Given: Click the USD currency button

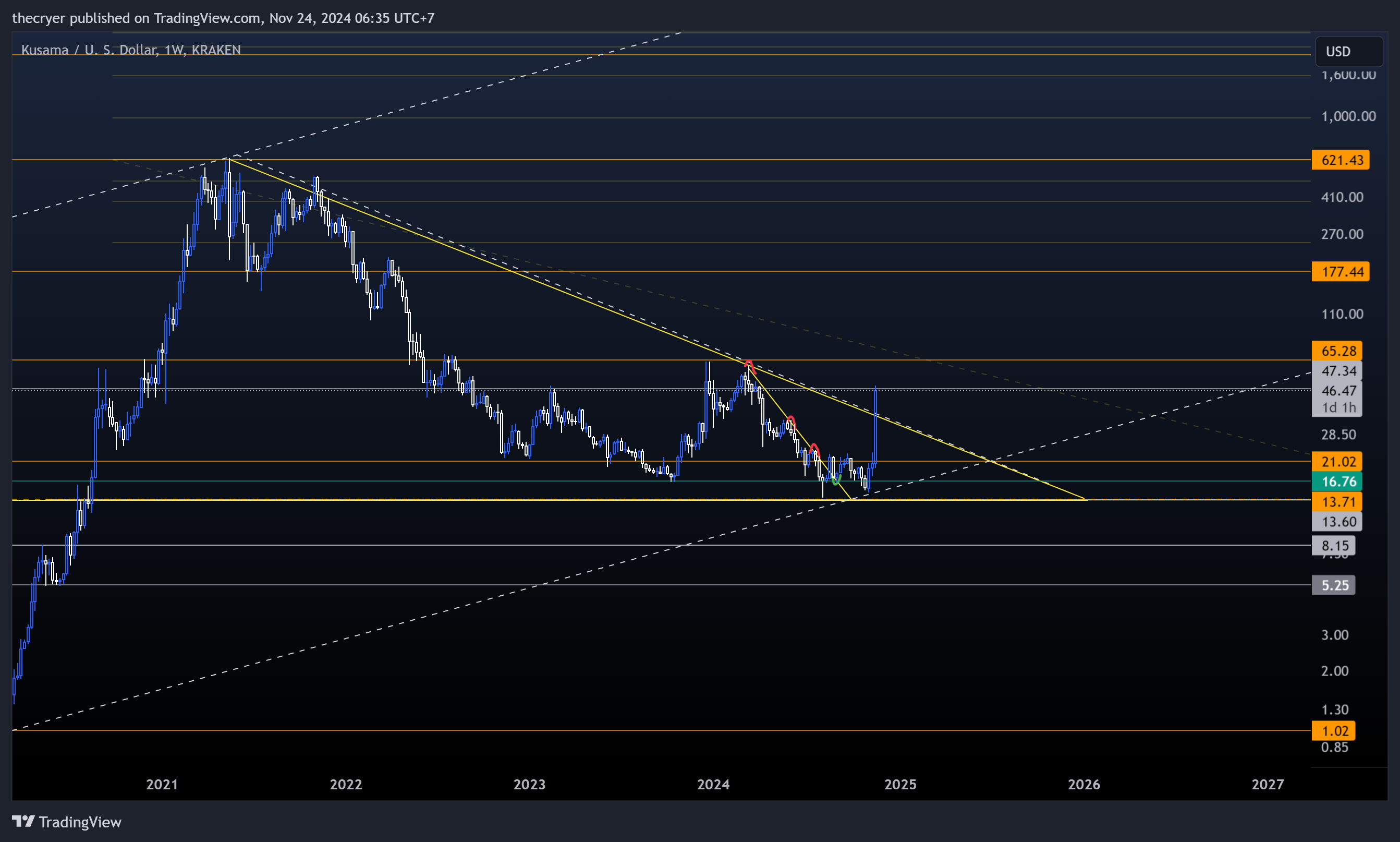Looking at the screenshot, I should (1348, 52).
